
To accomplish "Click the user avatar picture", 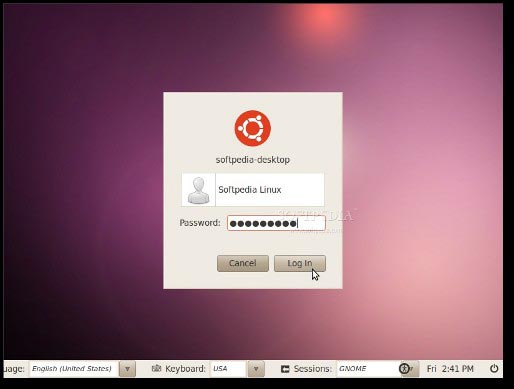I will [199, 190].
